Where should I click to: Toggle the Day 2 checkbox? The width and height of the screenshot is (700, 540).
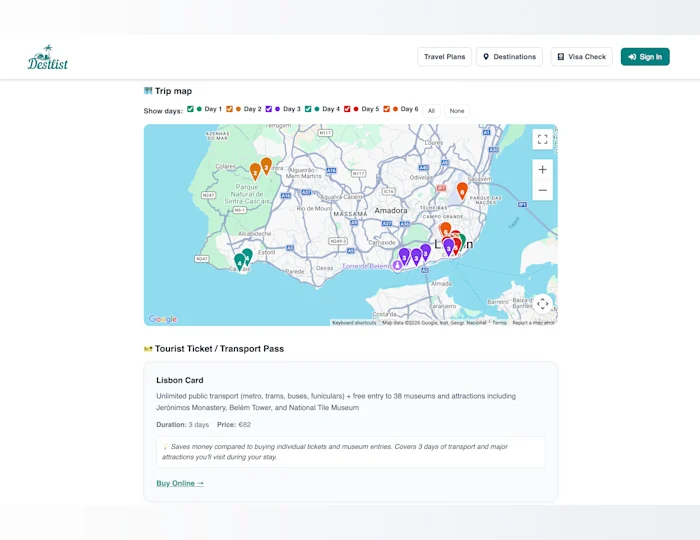229,109
